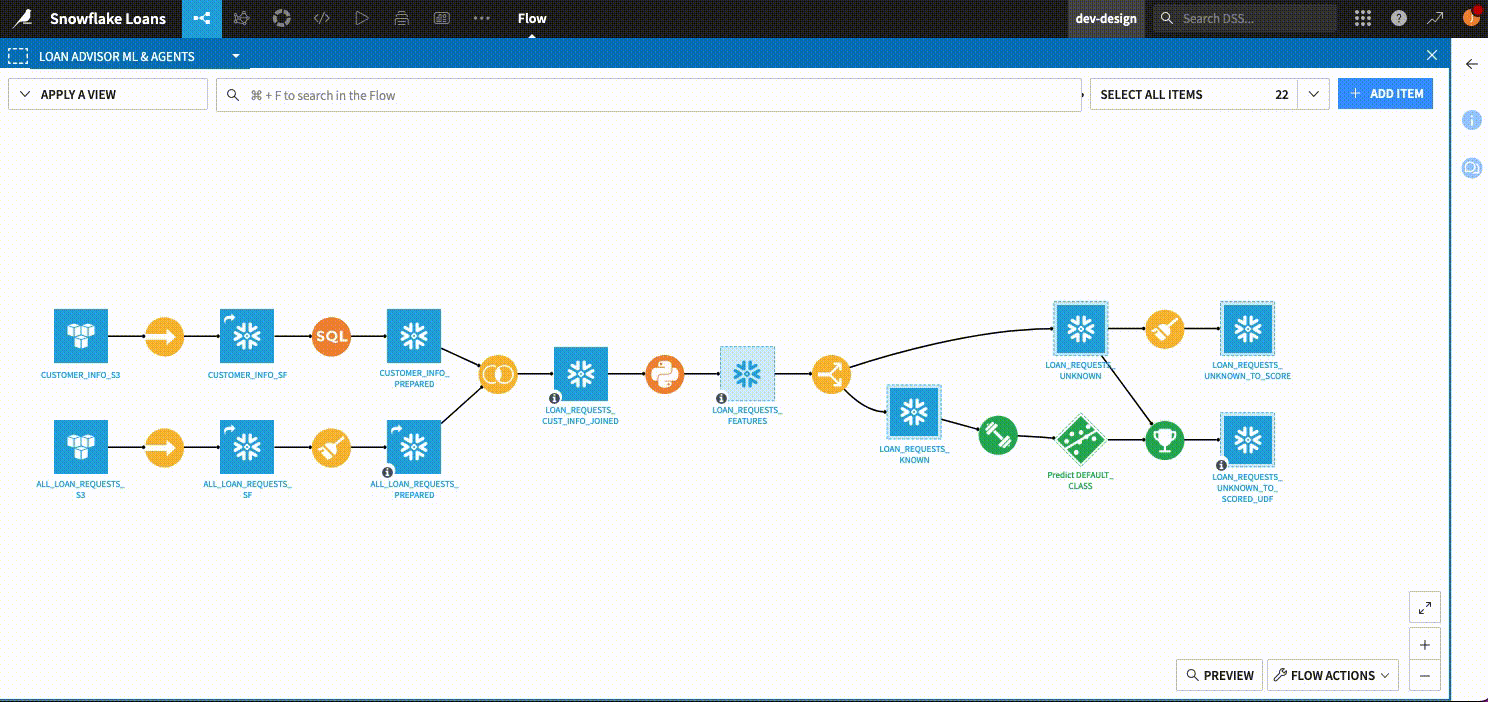Open the help question mark icon
The height and width of the screenshot is (702, 1488).
1399,18
